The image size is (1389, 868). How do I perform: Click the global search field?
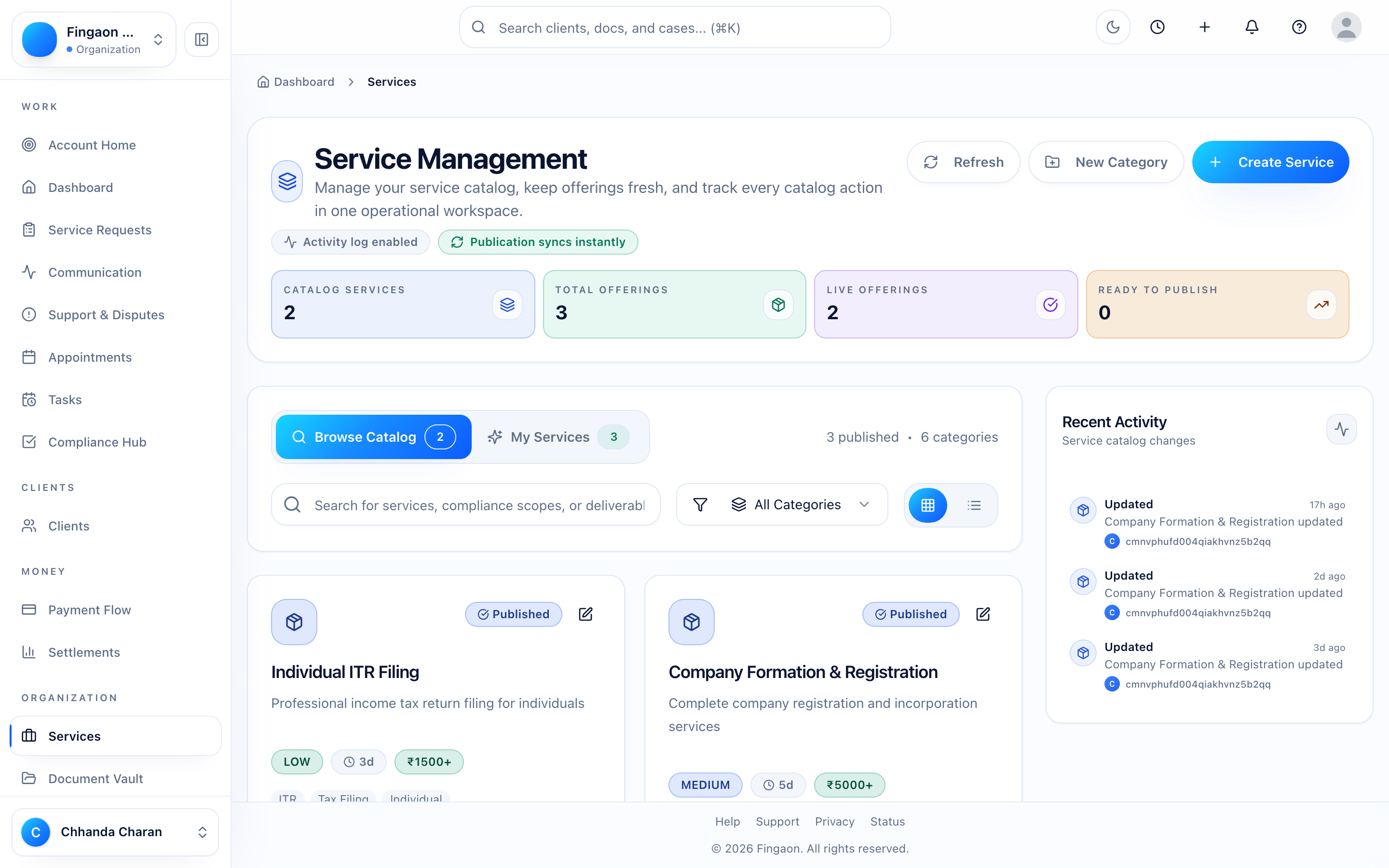coord(675,27)
